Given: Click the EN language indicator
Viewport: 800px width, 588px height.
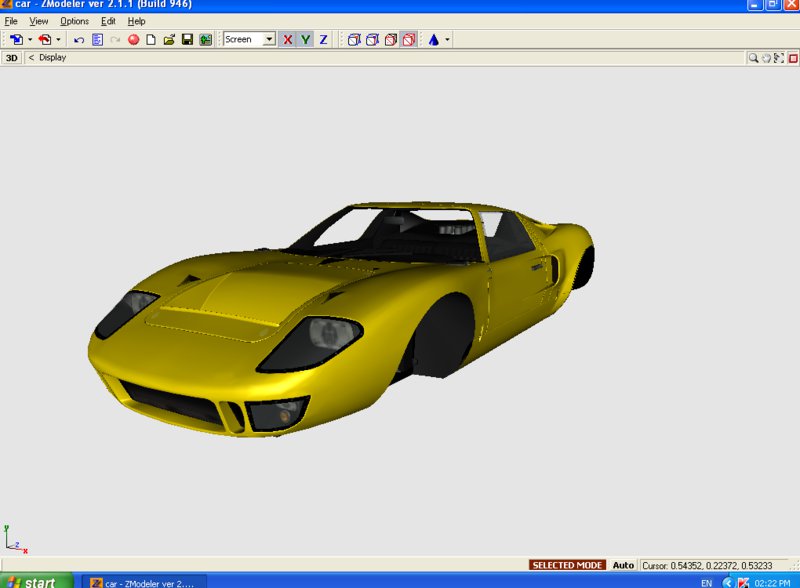Looking at the screenshot, I should click(x=707, y=583).
